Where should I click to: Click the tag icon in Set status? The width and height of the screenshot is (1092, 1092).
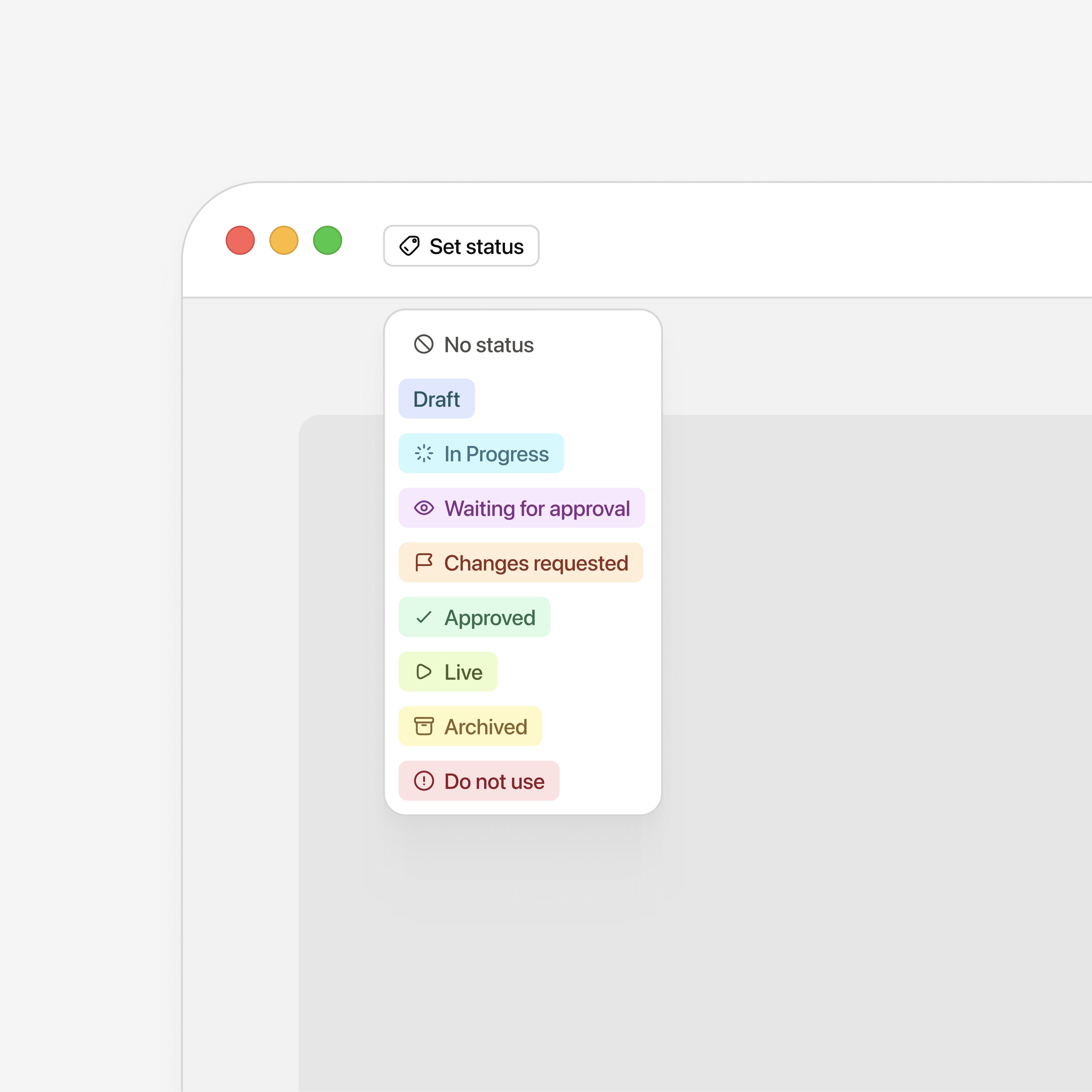(x=409, y=246)
